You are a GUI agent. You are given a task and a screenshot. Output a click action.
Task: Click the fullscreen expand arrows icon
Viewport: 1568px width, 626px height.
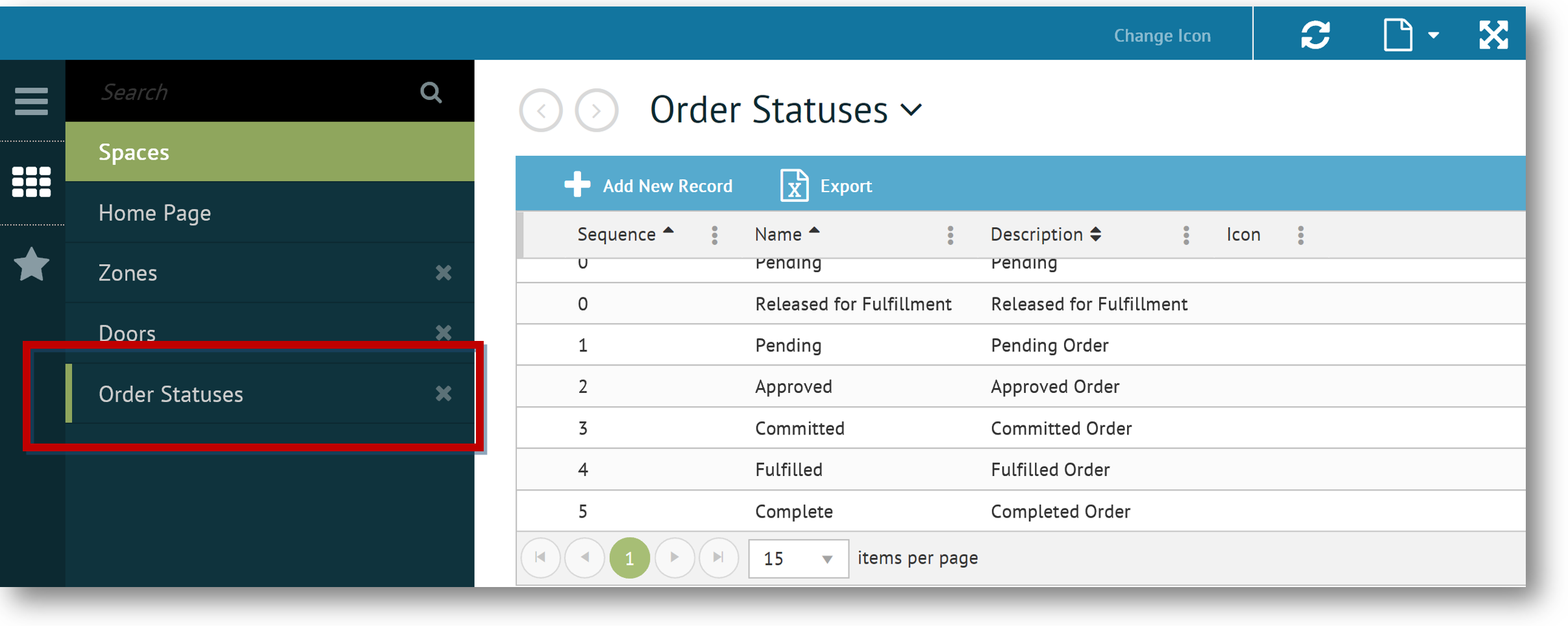(x=1493, y=35)
